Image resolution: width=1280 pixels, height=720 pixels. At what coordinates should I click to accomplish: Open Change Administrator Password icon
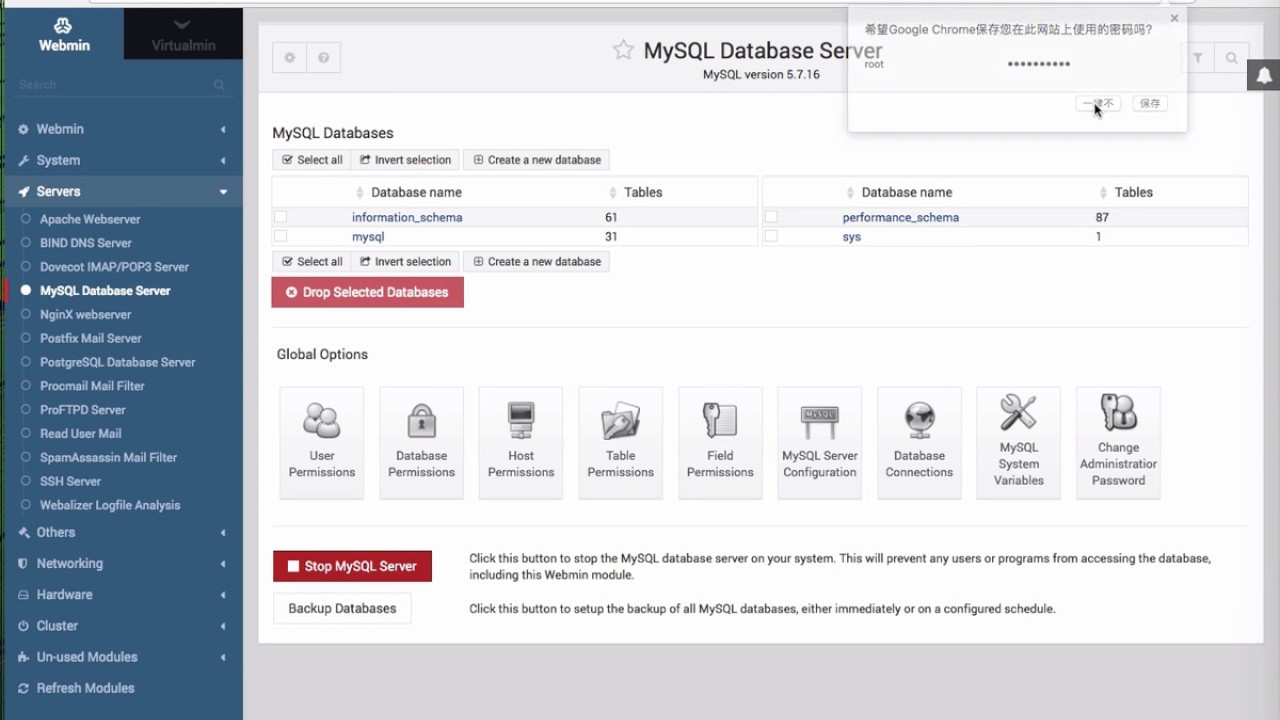click(x=1118, y=442)
